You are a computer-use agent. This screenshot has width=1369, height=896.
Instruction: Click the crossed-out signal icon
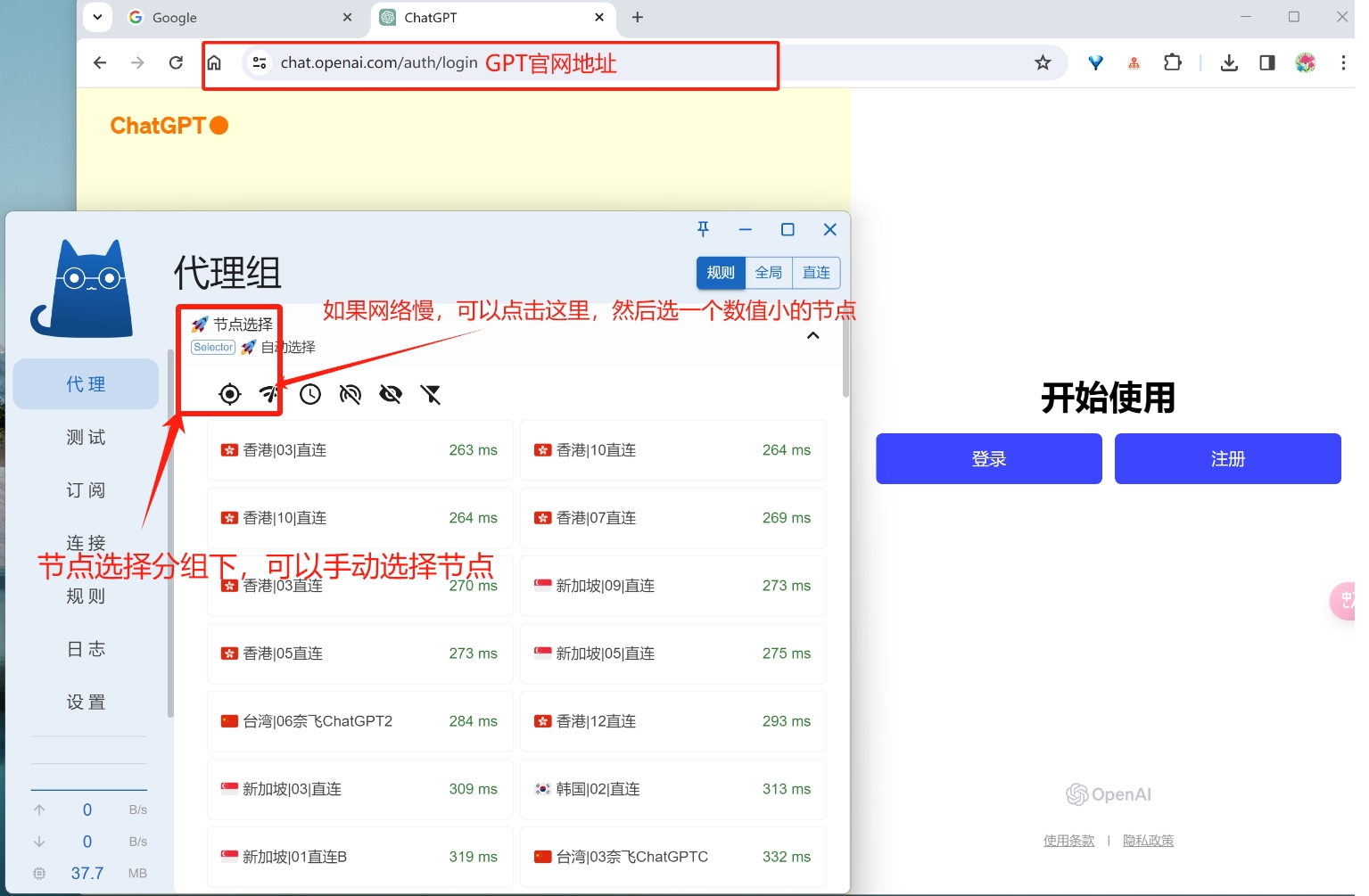point(350,394)
